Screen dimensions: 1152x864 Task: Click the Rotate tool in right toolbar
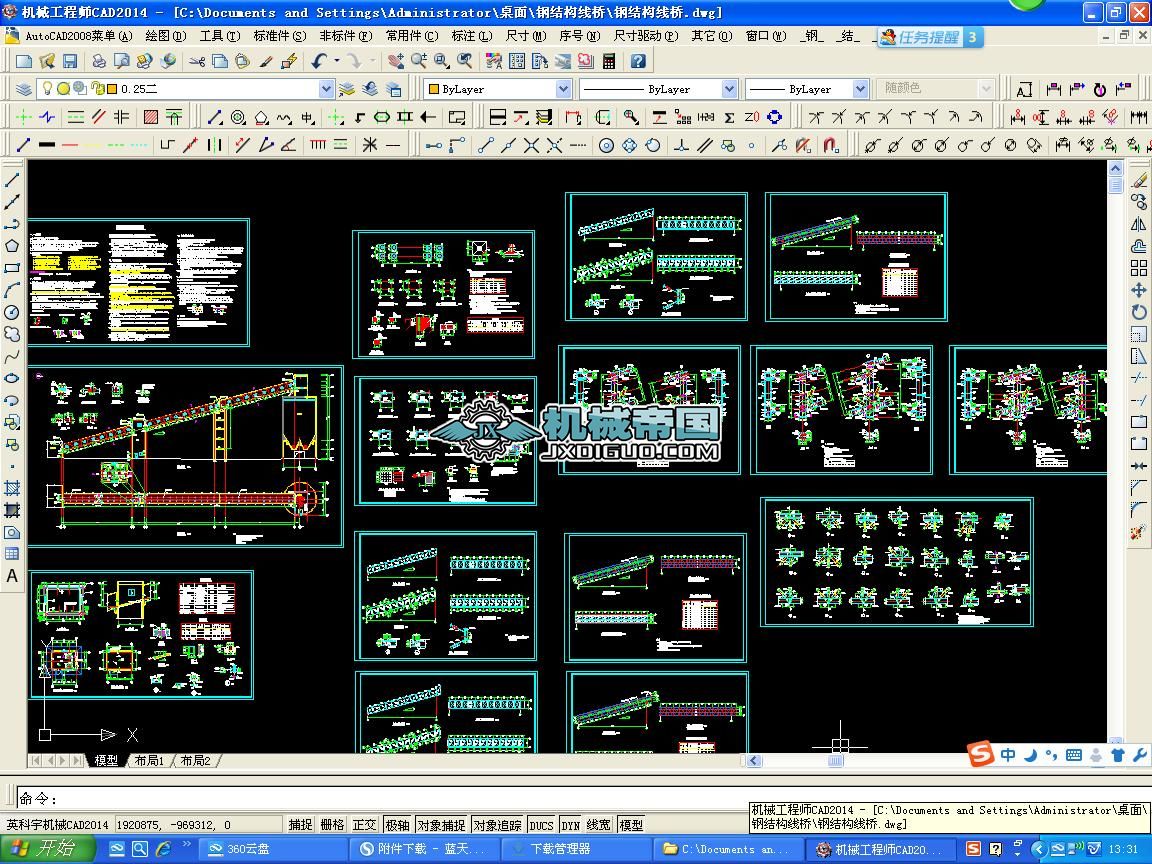point(1139,312)
